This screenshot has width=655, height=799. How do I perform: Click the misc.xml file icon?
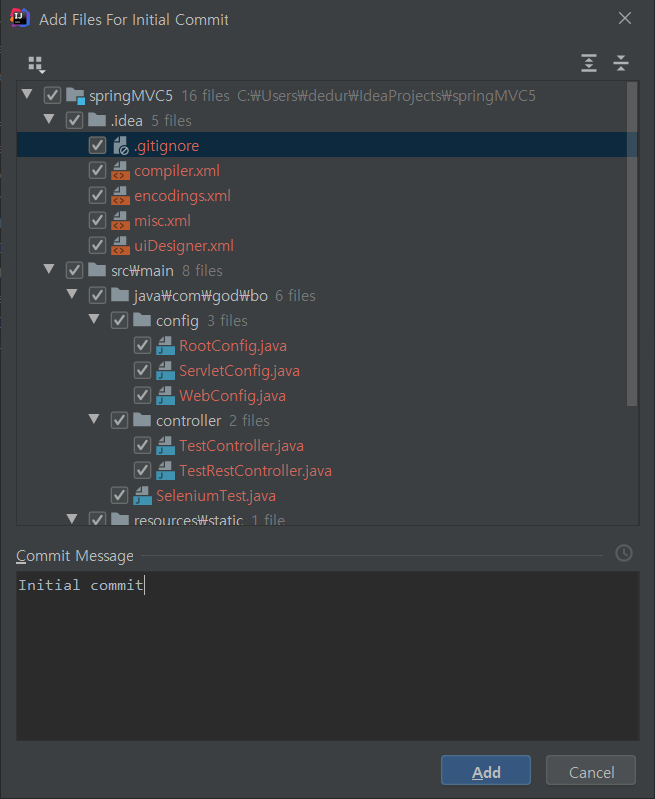coord(120,221)
